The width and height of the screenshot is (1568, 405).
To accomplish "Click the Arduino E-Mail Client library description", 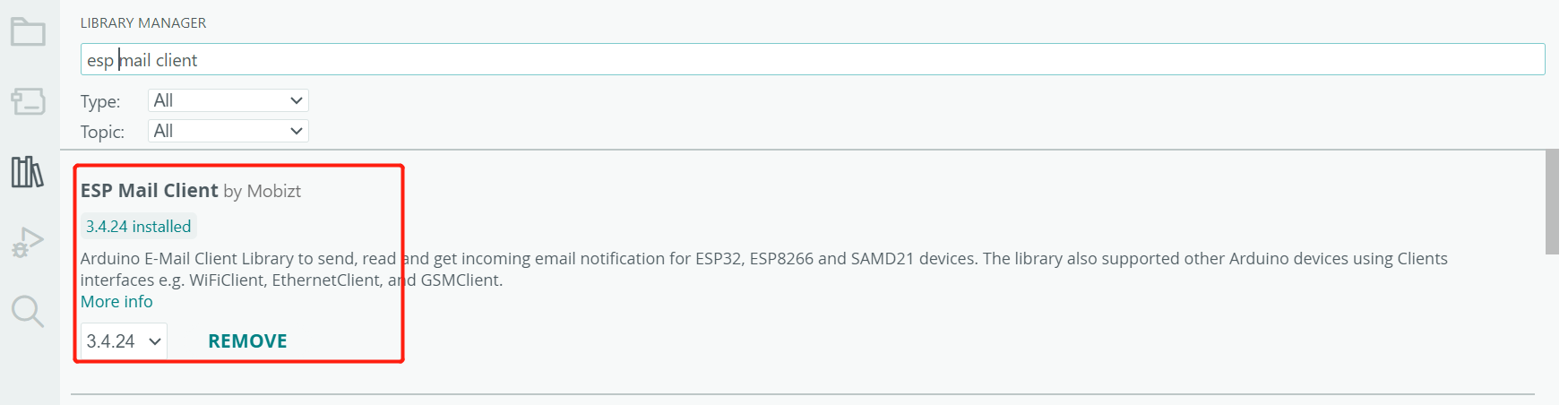I will click(762, 269).
